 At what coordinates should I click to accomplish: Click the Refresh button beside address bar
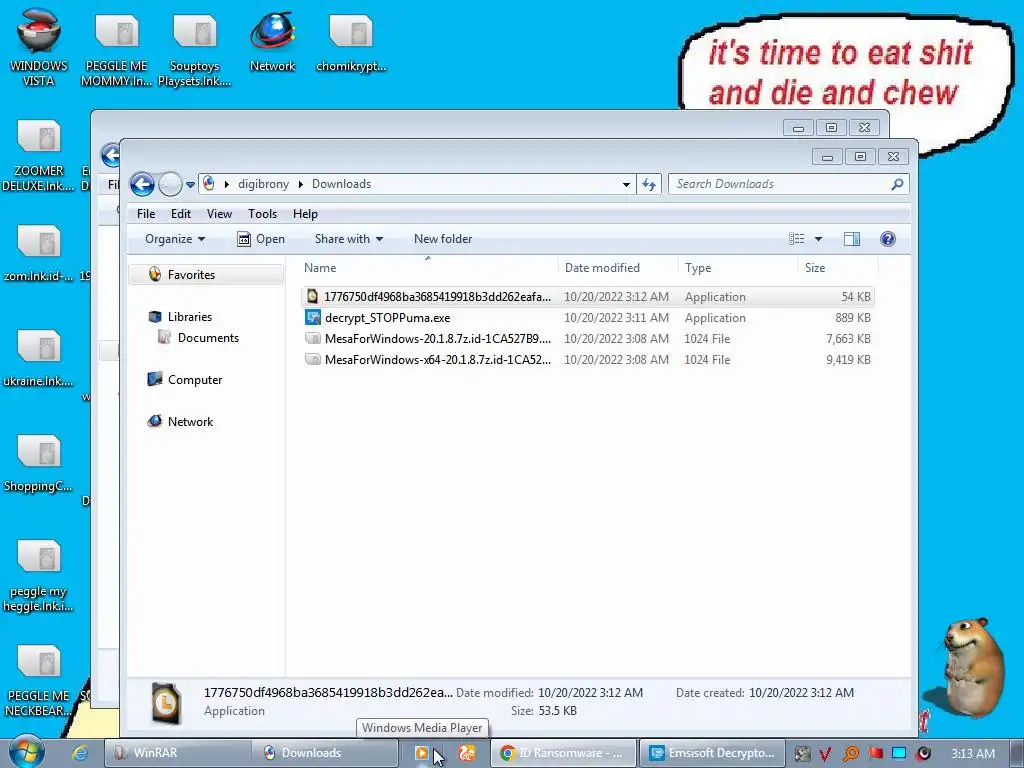click(x=648, y=184)
